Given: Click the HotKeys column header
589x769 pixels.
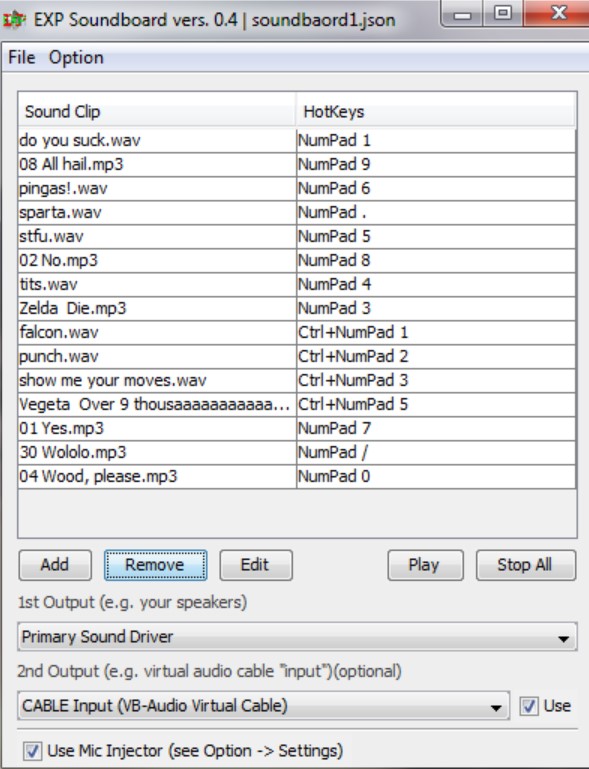Looking at the screenshot, I should click(x=436, y=111).
